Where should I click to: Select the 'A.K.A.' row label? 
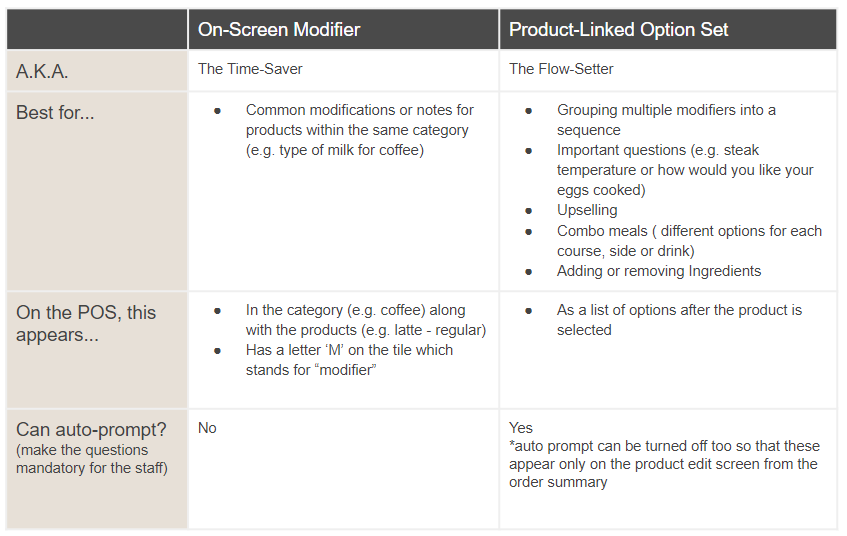(x=44, y=72)
